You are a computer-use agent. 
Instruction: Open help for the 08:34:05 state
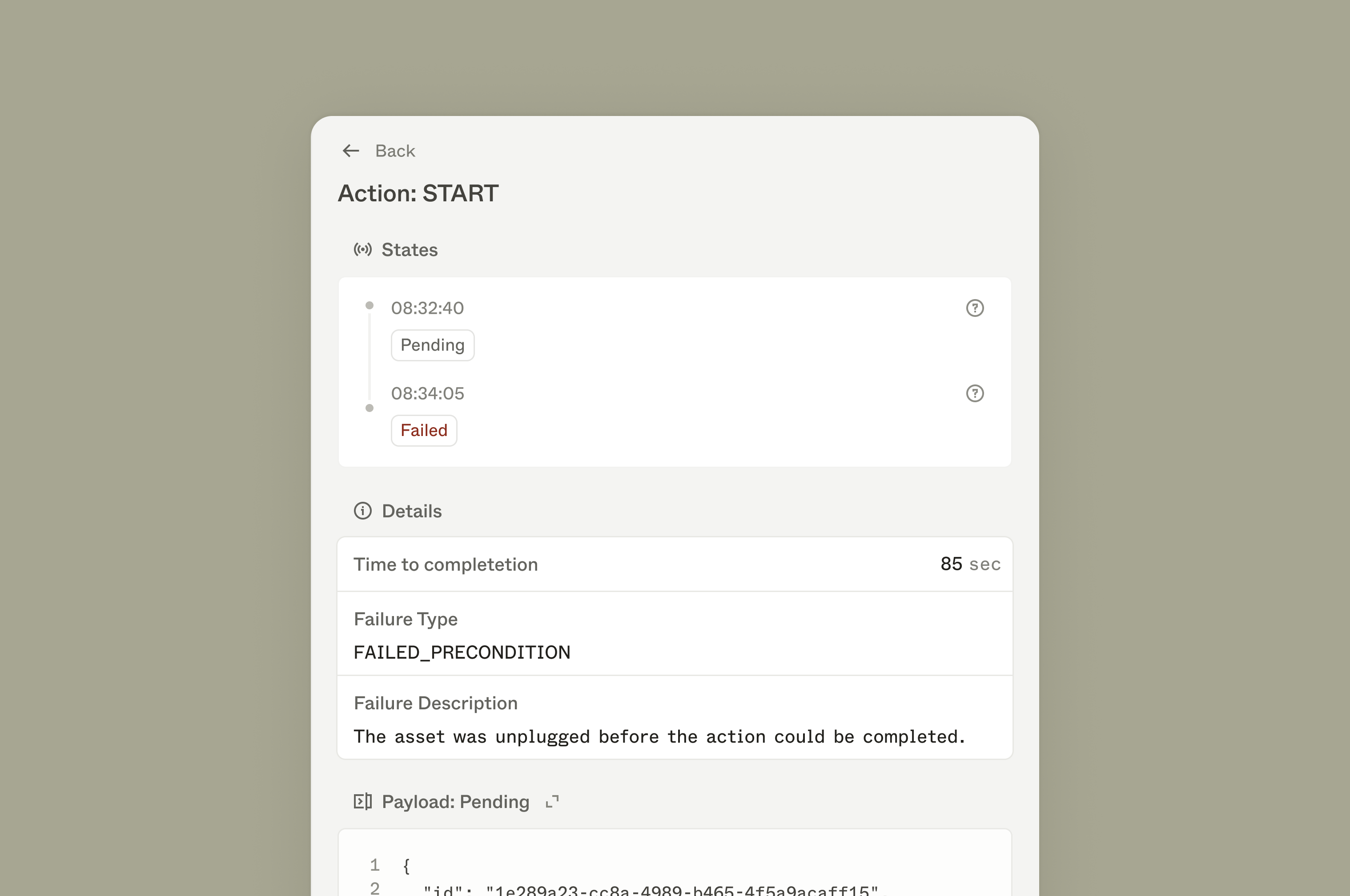click(x=975, y=393)
